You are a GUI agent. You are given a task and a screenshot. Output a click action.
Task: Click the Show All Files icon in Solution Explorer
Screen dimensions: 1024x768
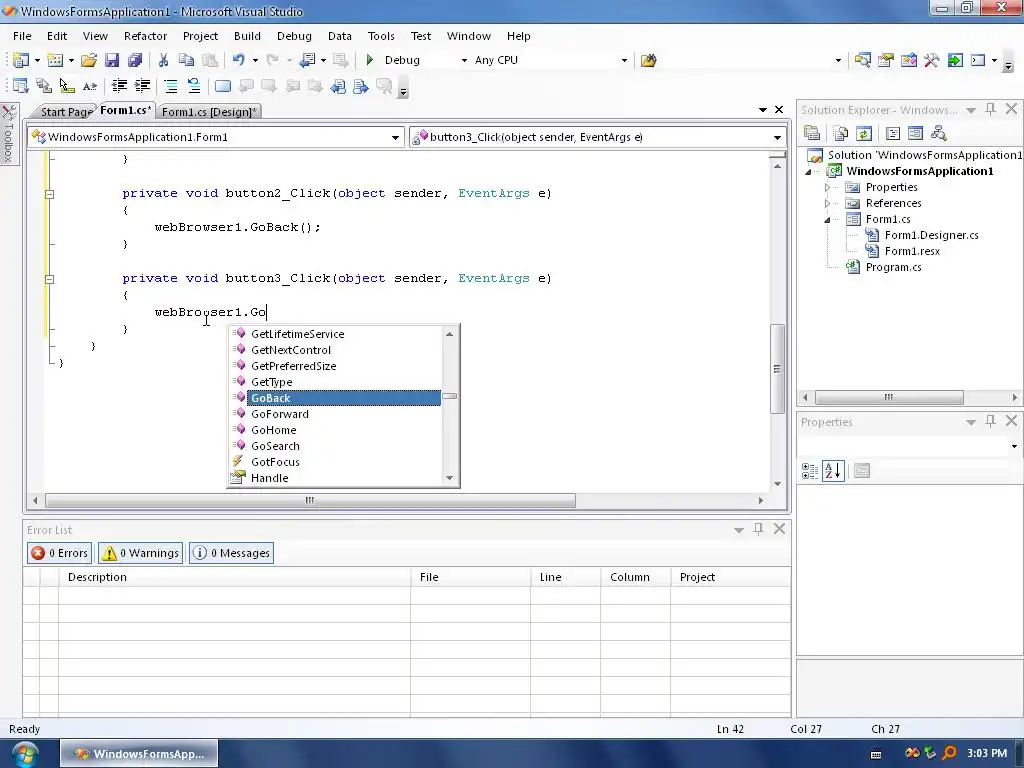pyautogui.click(x=841, y=133)
